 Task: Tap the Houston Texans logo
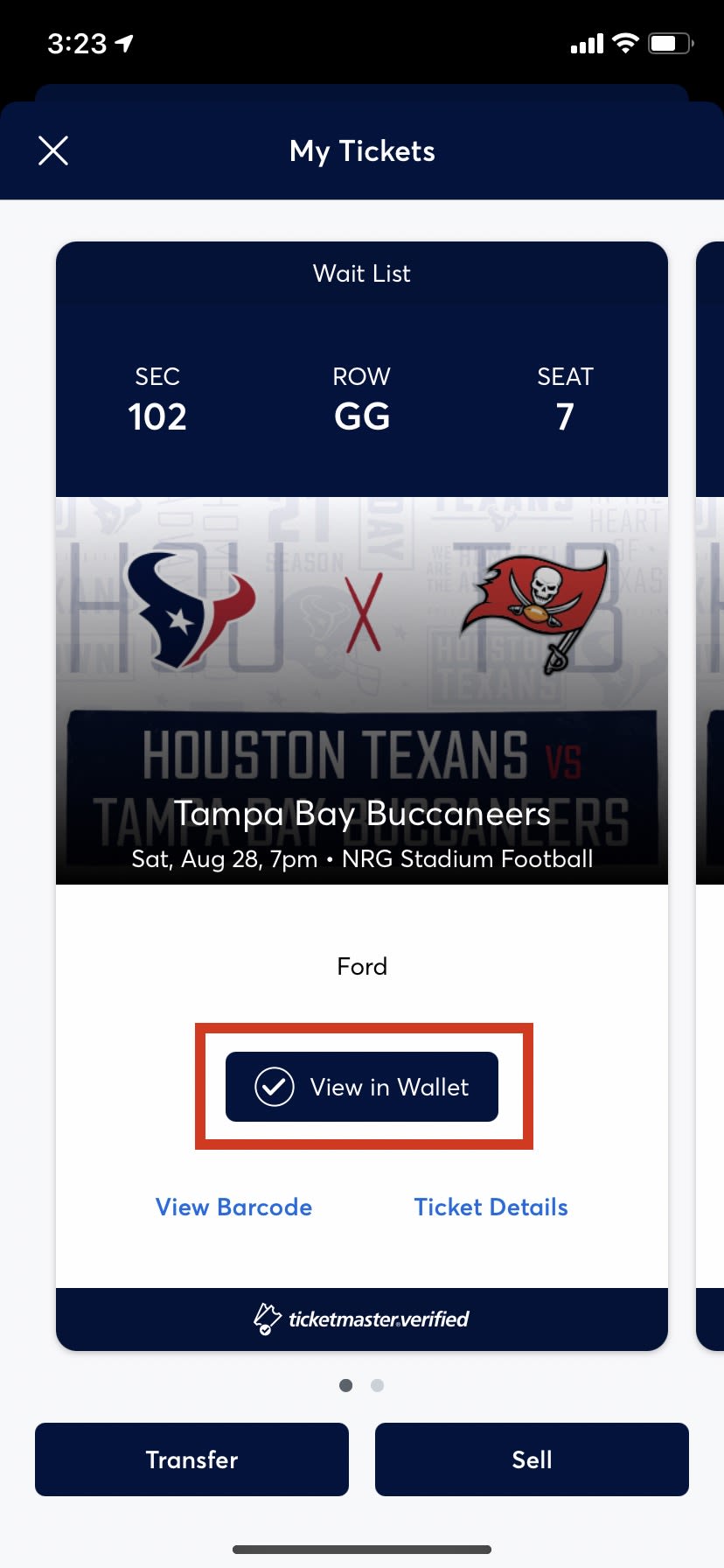[x=191, y=607]
